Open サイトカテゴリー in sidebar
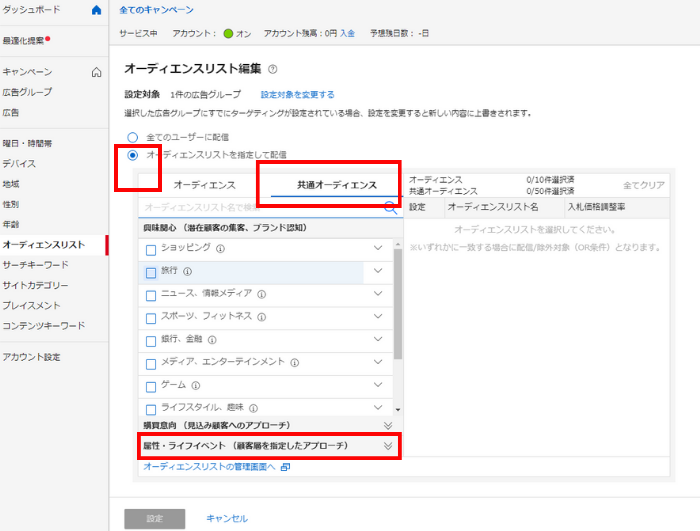Viewport: 700px width, 531px height. [36, 285]
